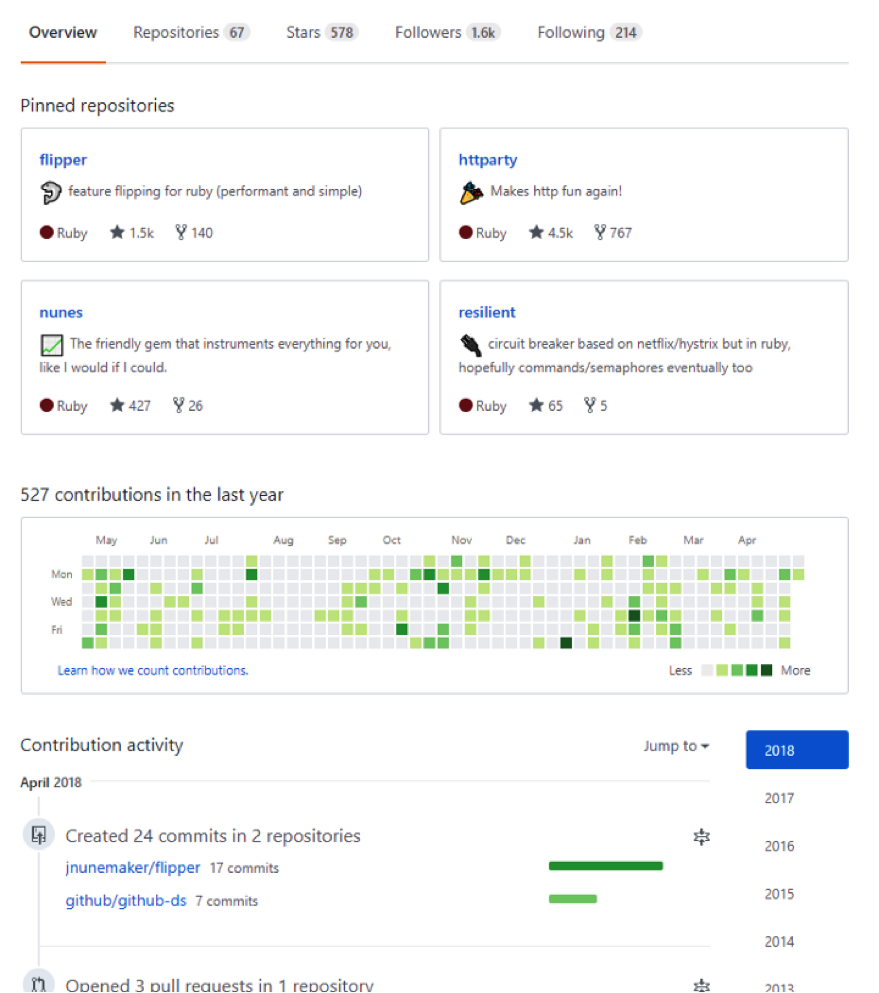
Task: Click the dark green flipper commits progress bar
Action: pos(605,866)
